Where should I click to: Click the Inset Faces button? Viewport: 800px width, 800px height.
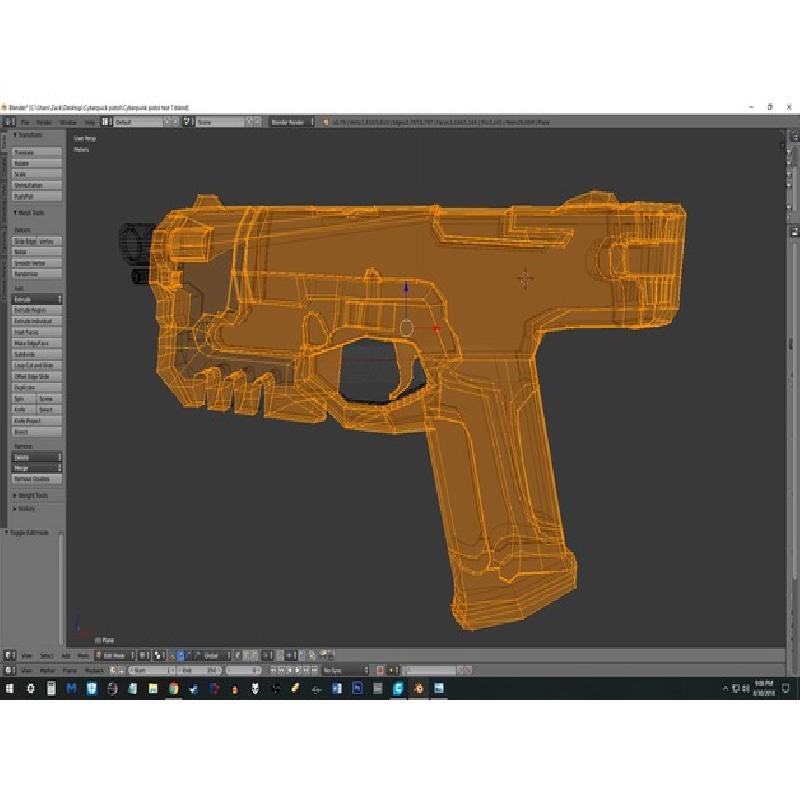coord(37,332)
